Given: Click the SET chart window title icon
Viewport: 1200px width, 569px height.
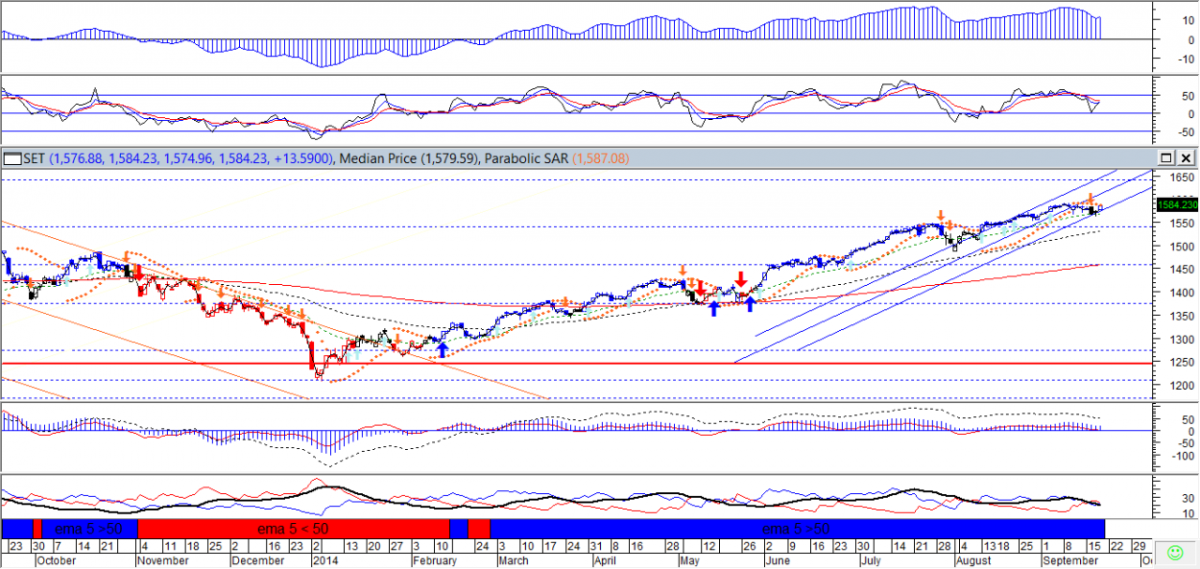Looking at the screenshot, I should [12, 158].
